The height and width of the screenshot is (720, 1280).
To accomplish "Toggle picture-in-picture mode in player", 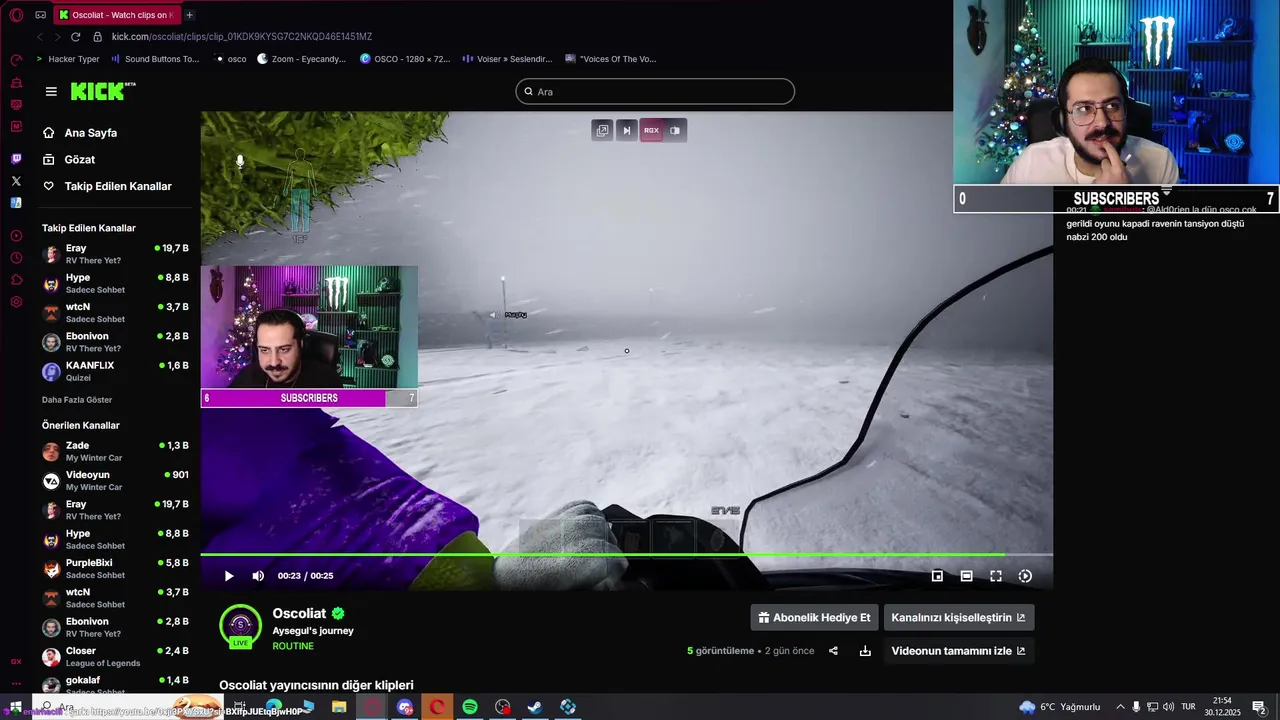I will 937,576.
